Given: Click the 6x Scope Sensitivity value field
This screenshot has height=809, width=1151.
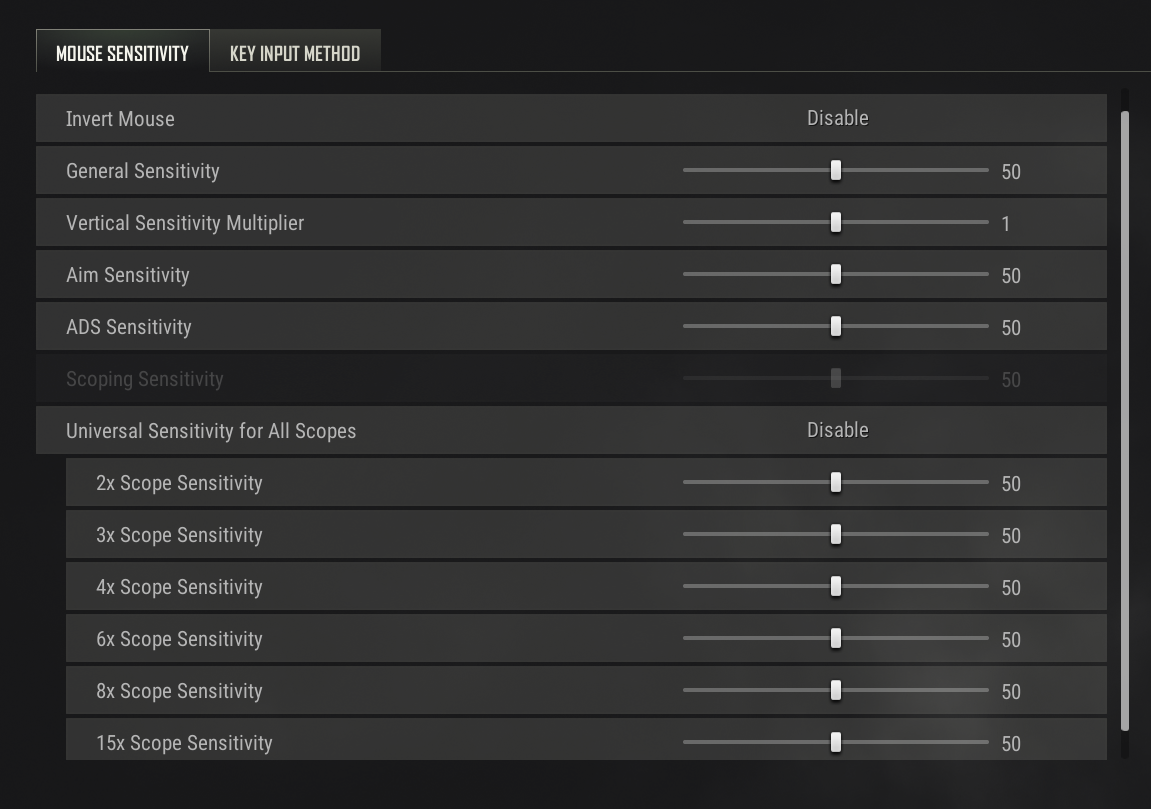Looking at the screenshot, I should 1011,640.
